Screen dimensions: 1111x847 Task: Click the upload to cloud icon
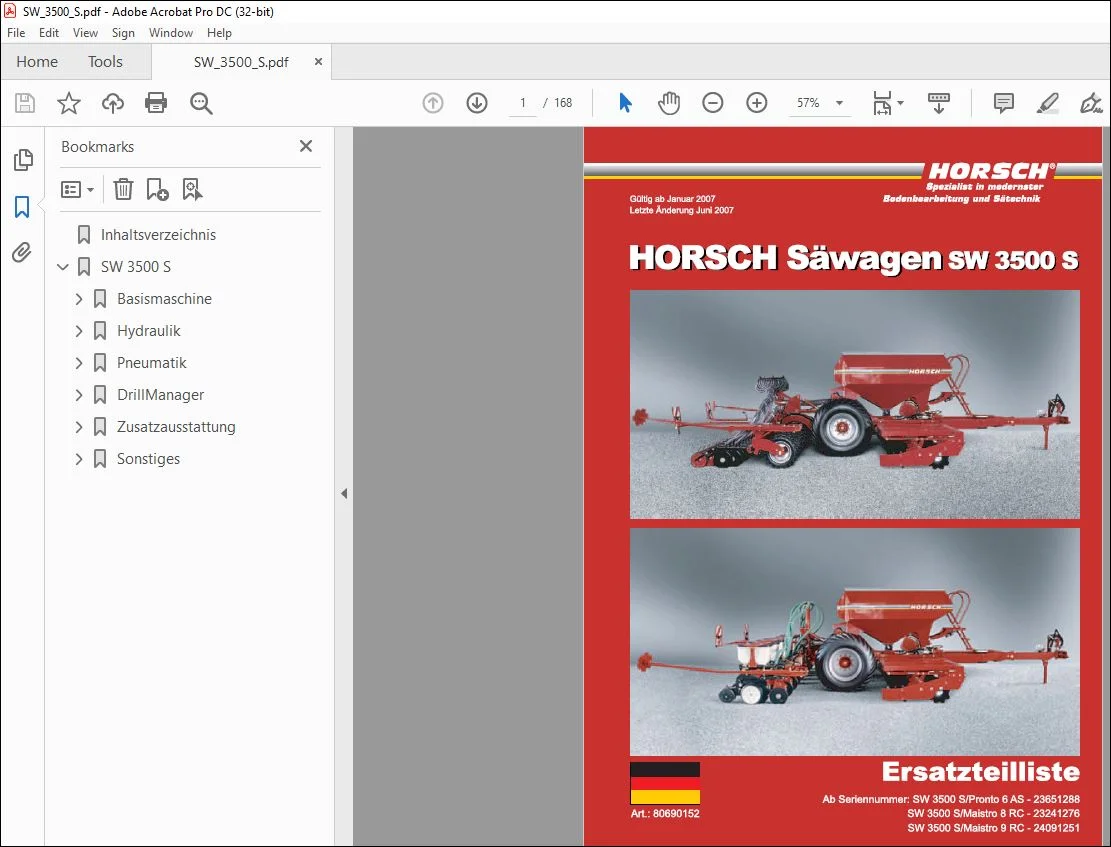[113, 103]
